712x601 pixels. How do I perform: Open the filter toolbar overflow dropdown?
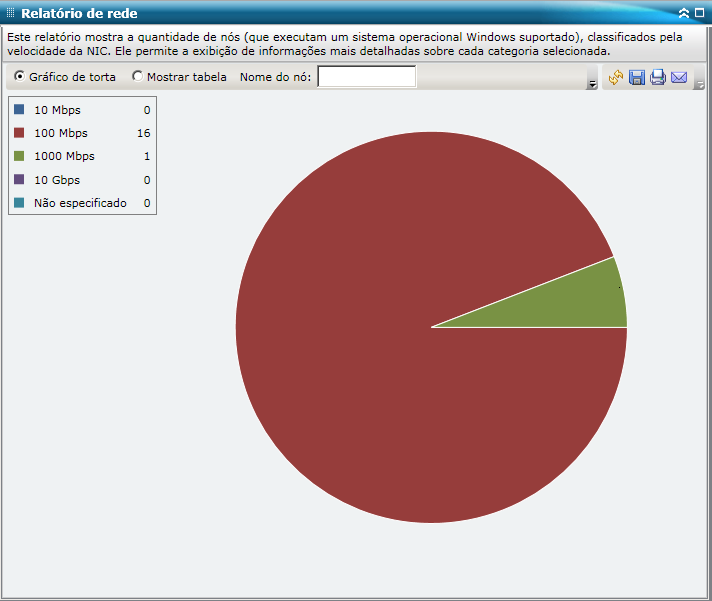point(592,84)
